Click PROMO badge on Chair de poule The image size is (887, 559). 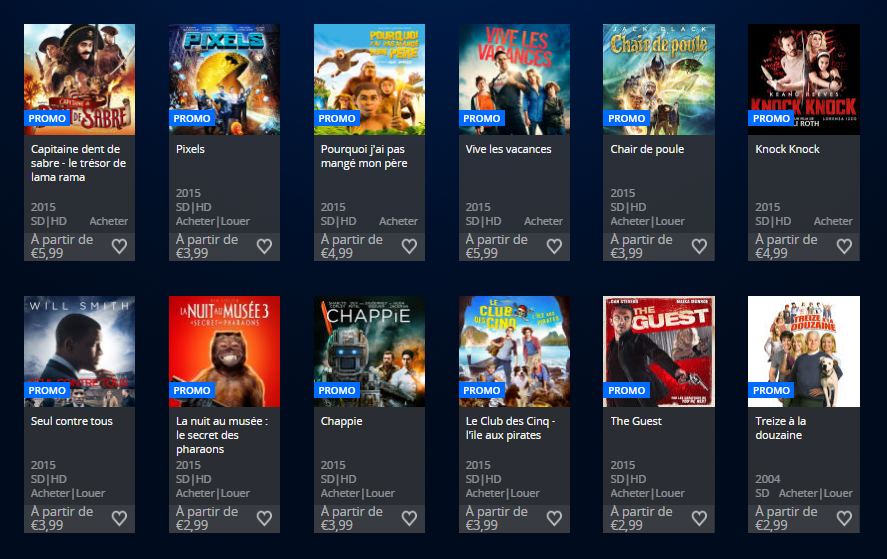click(x=626, y=118)
